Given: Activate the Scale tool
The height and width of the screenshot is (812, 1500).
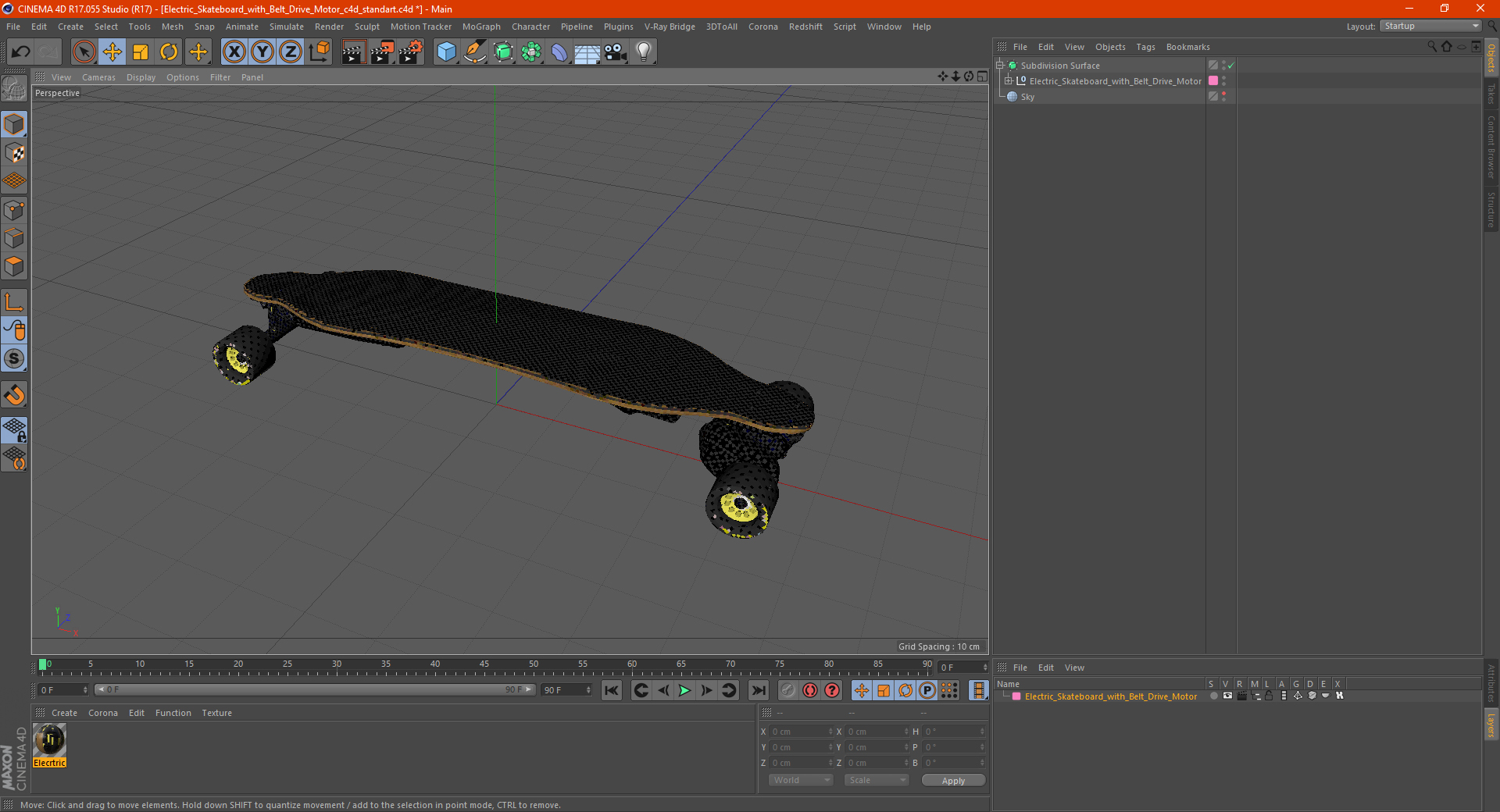Looking at the screenshot, I should click(141, 52).
